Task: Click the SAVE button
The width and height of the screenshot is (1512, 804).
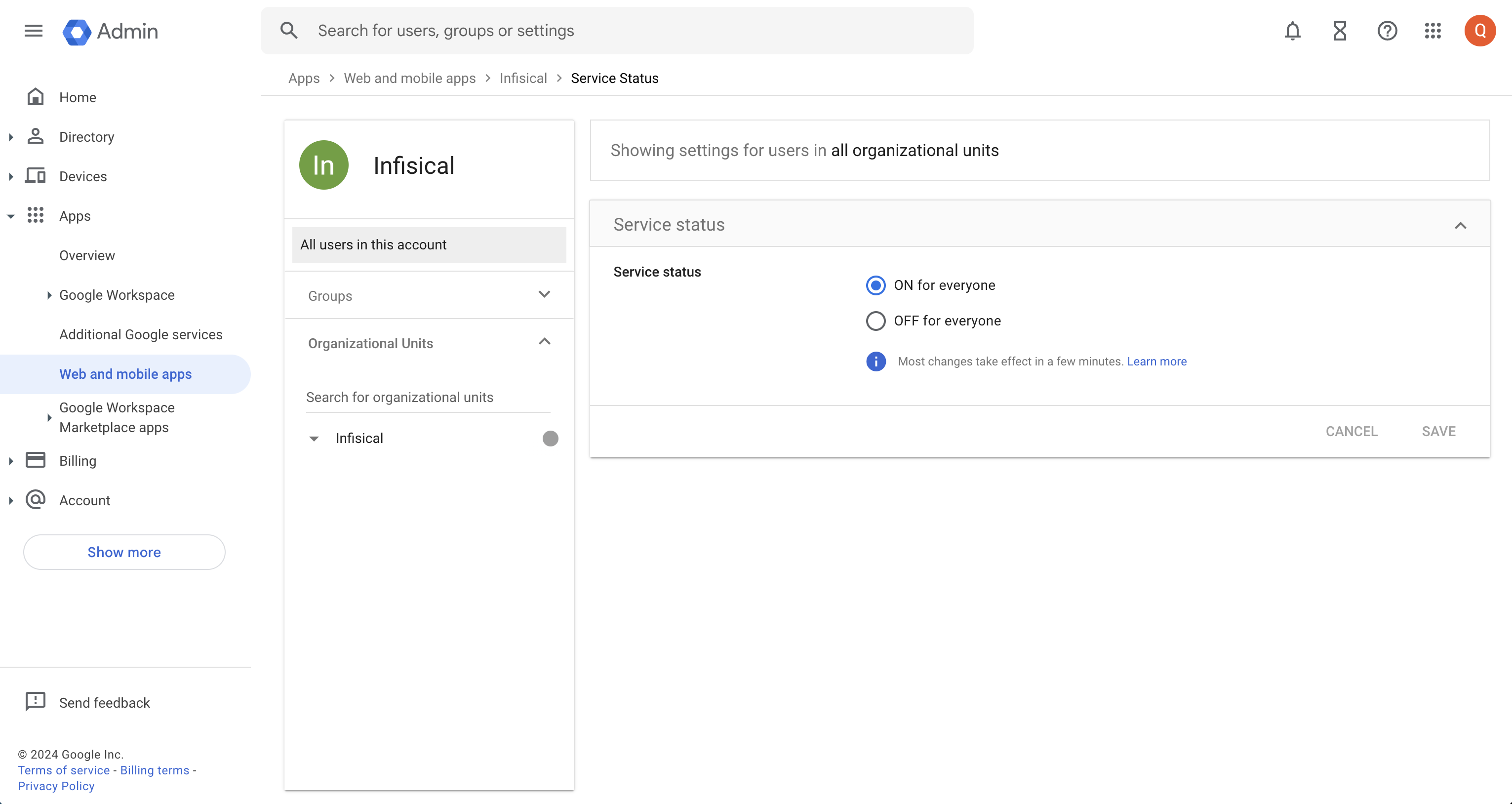Action: click(x=1438, y=431)
